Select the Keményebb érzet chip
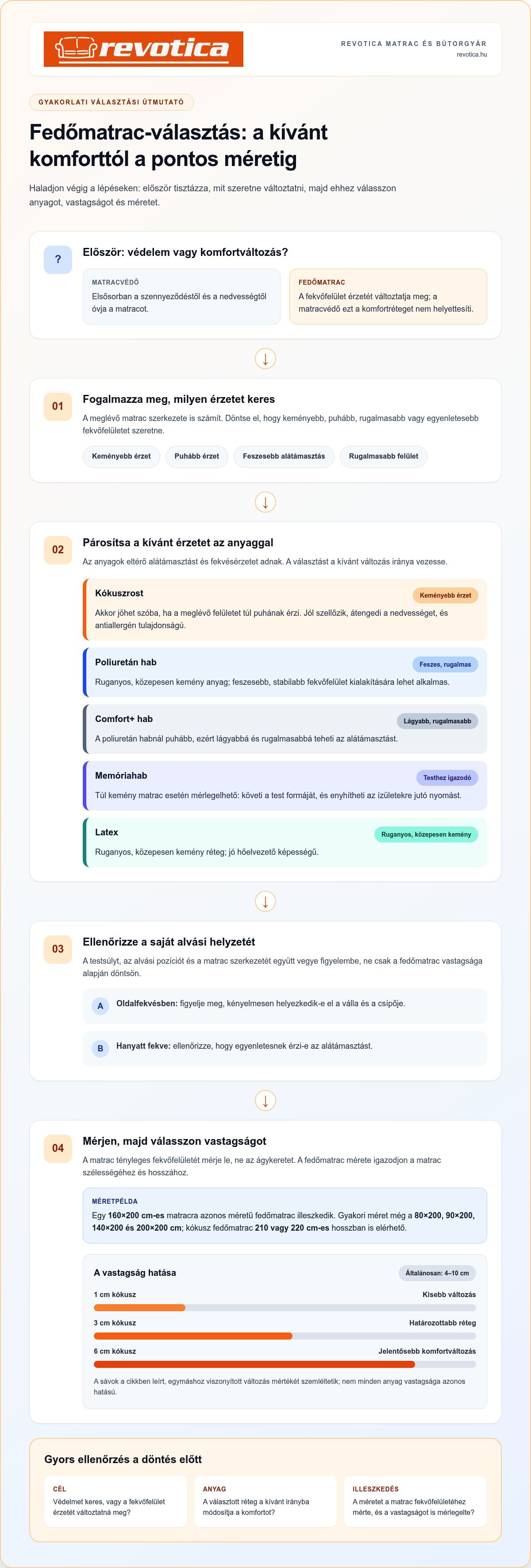This screenshot has width=531, height=1568. click(121, 456)
